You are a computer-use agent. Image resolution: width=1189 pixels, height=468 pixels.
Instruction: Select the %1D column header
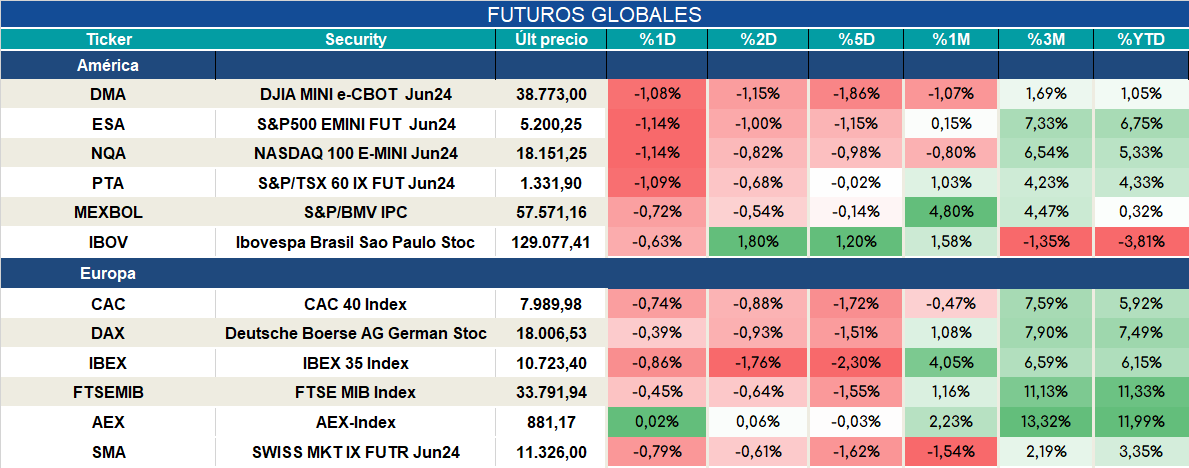point(657,40)
